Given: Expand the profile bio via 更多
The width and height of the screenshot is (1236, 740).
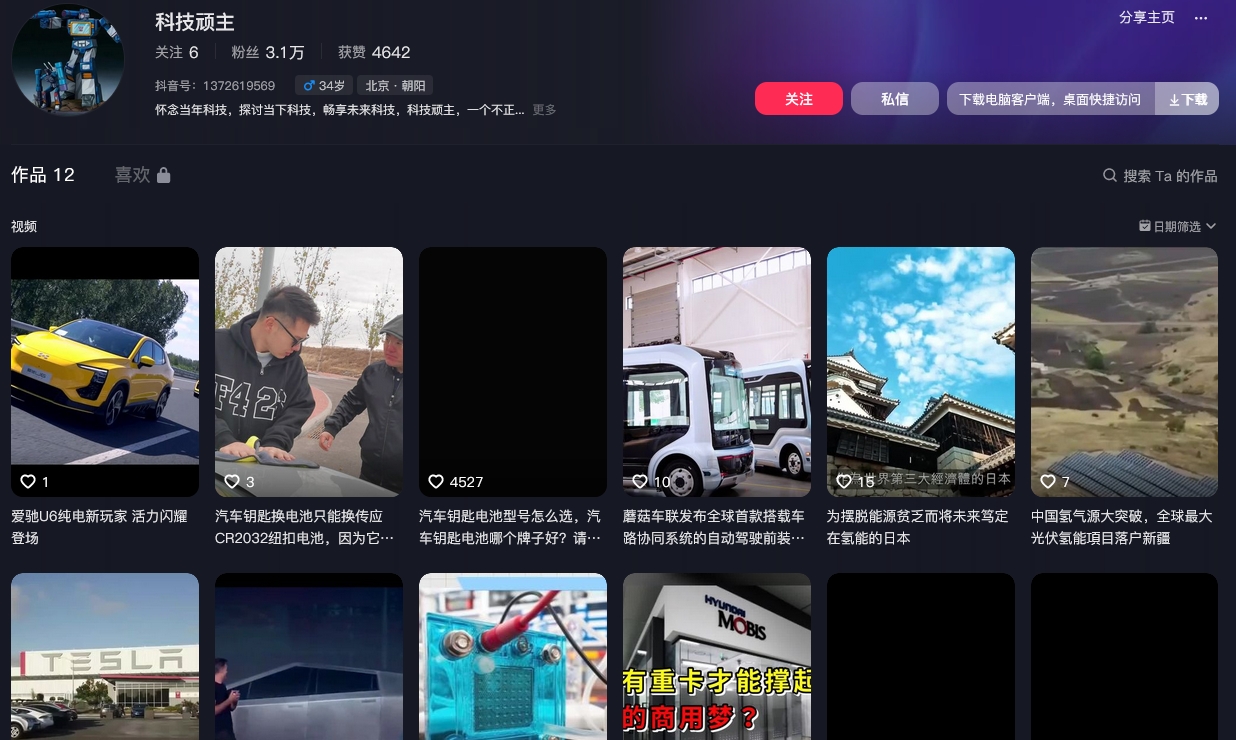Looking at the screenshot, I should coord(544,110).
